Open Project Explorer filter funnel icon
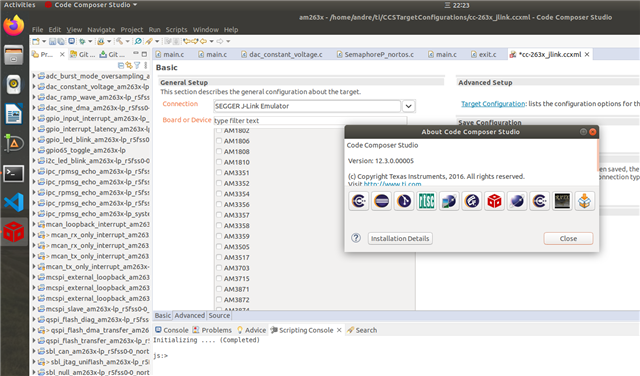Screen dimensions: 640x376 point(137,65)
